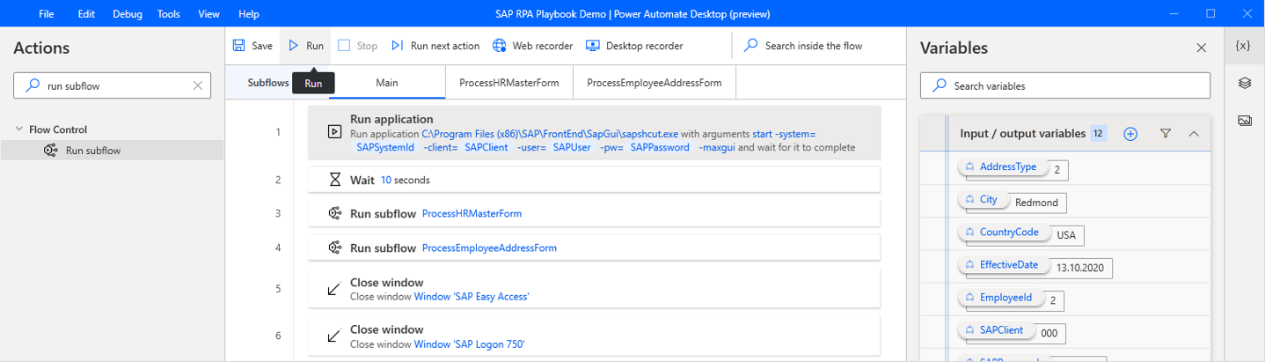The height and width of the screenshot is (362, 1265).
Task: Click the actions search box
Action: pyautogui.click(x=112, y=86)
